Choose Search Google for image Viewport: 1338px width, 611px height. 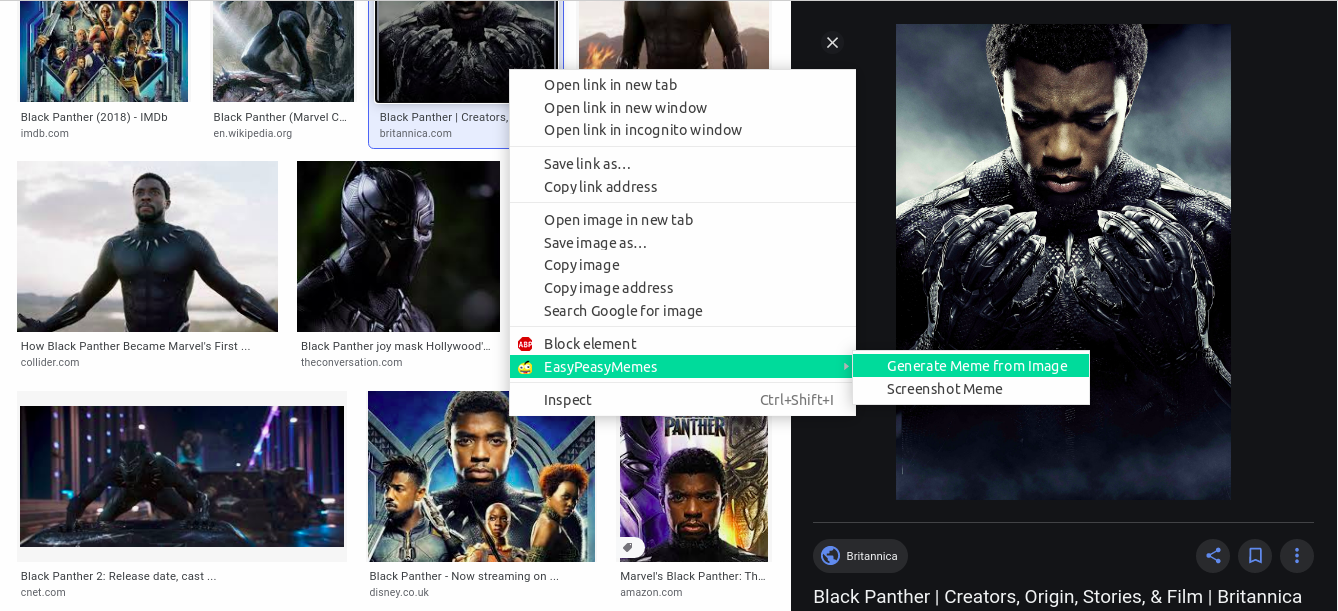(x=683, y=311)
